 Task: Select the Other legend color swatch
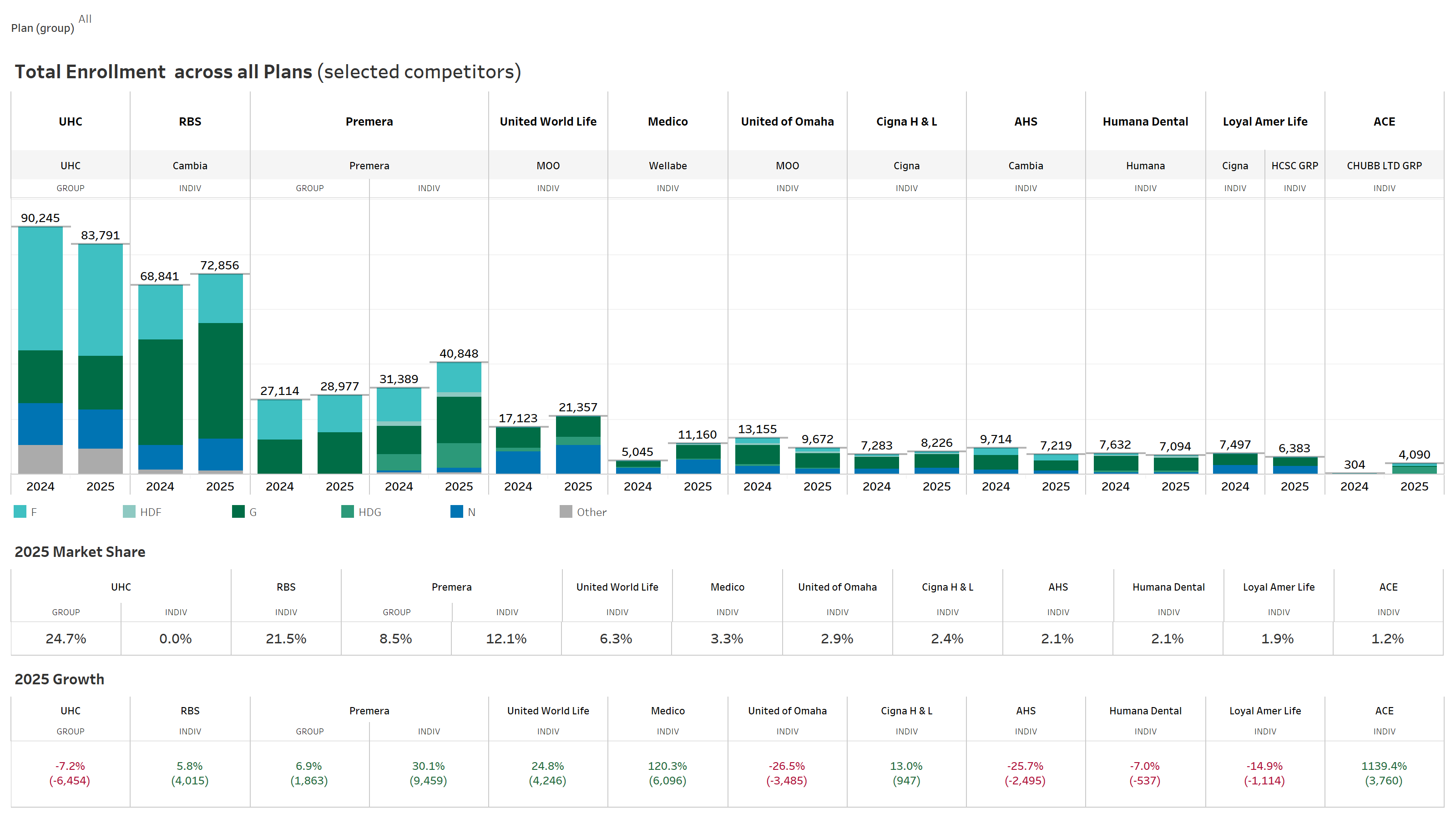click(566, 511)
